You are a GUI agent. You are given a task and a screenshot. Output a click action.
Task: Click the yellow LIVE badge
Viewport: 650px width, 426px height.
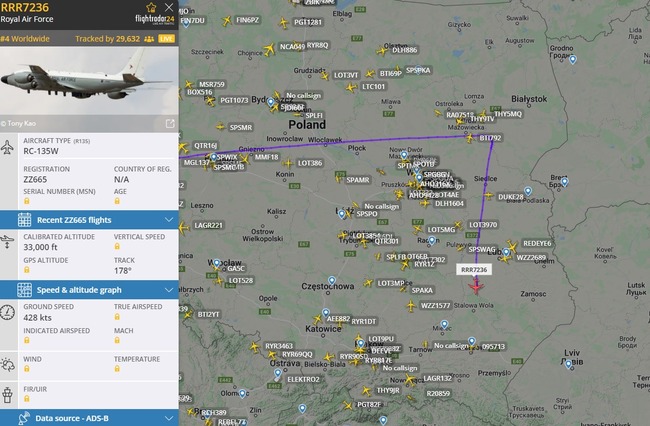(166, 39)
